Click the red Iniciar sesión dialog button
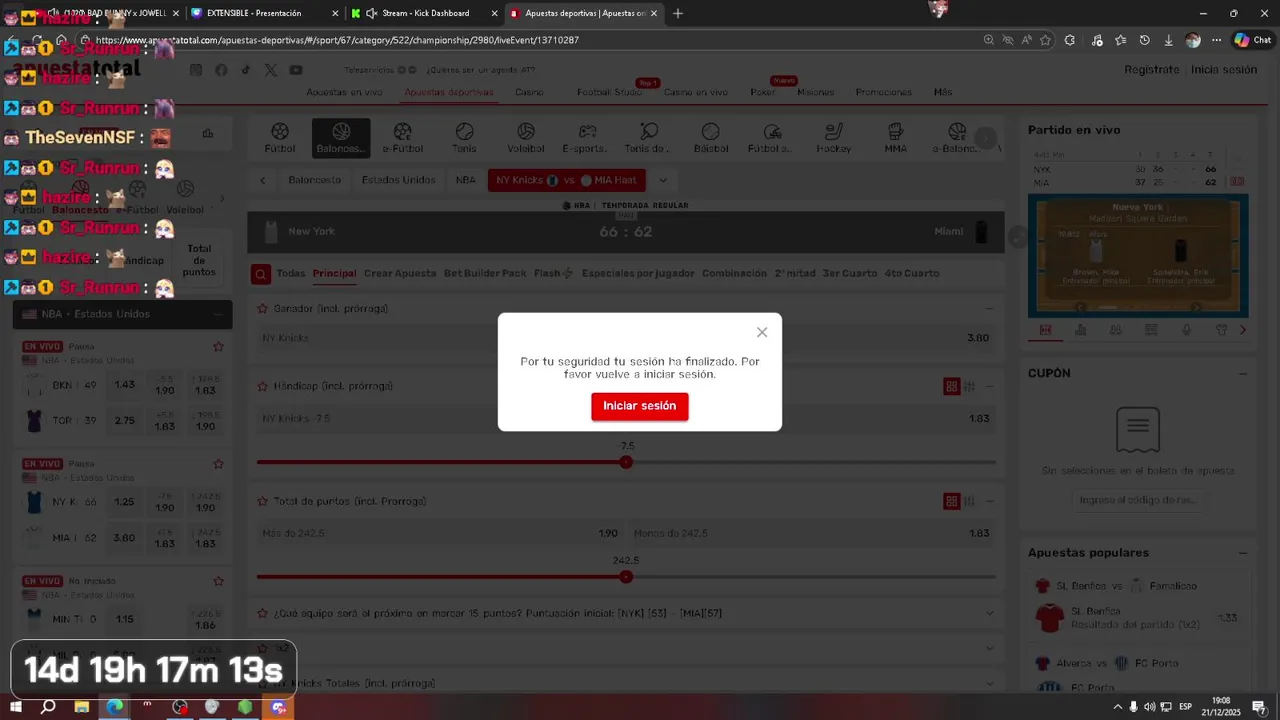This screenshot has width=1280, height=720. [x=639, y=406]
